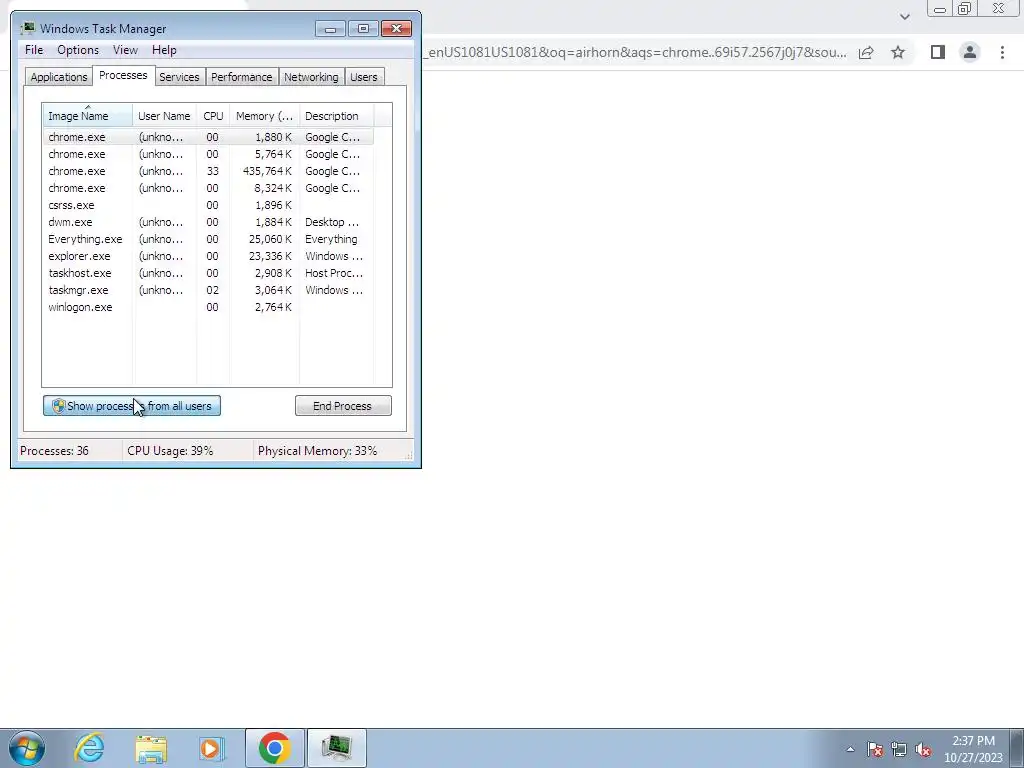Screen dimensions: 1024x768
Task: Switch to the Users tab
Action: pos(363,77)
